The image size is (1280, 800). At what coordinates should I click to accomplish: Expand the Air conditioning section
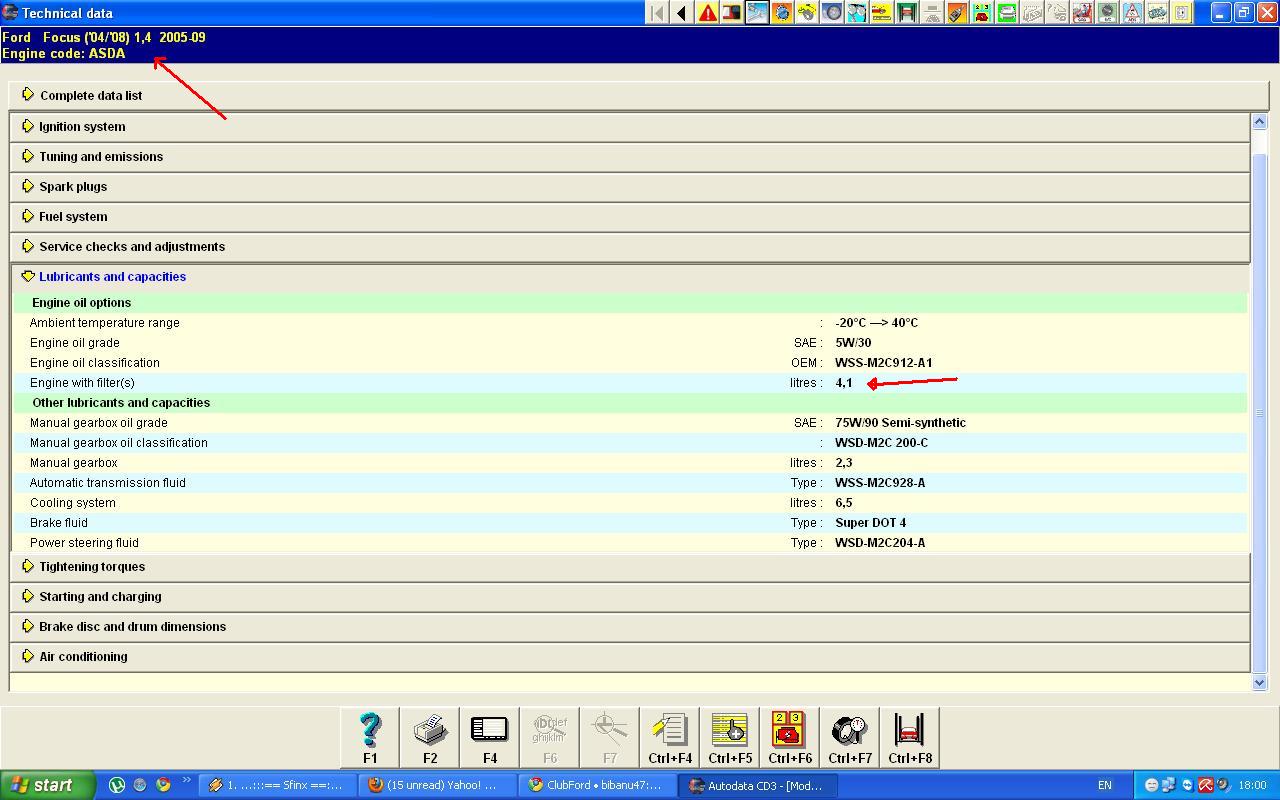pyautogui.click(x=83, y=657)
